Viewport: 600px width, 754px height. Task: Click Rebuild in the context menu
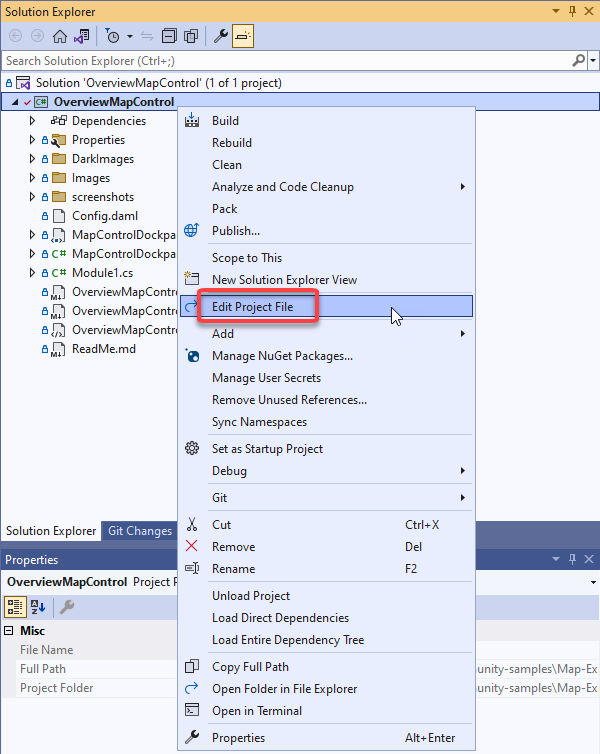(232, 143)
